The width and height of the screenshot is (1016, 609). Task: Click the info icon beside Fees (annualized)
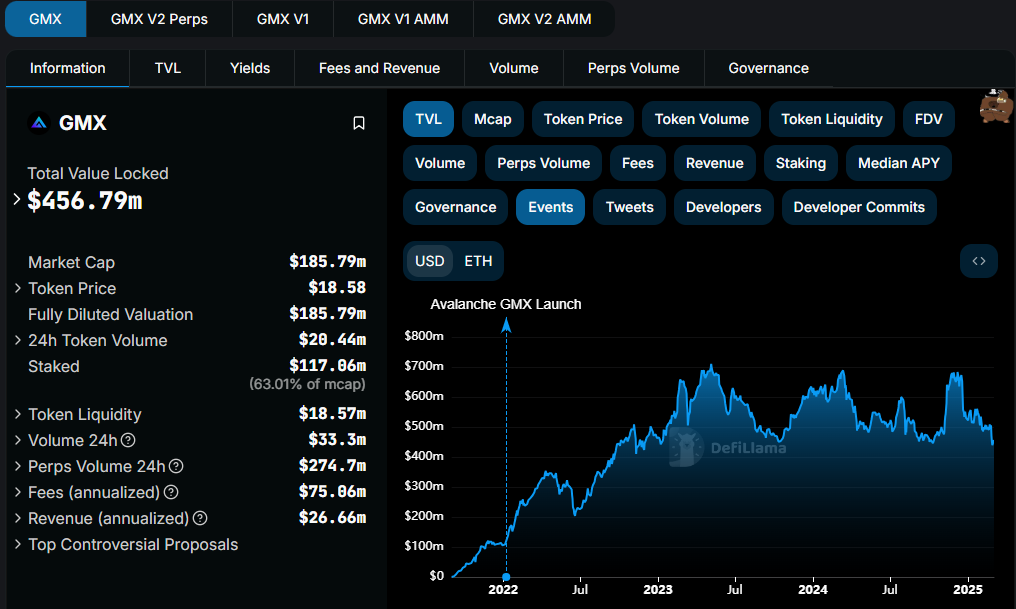[x=171, y=492]
